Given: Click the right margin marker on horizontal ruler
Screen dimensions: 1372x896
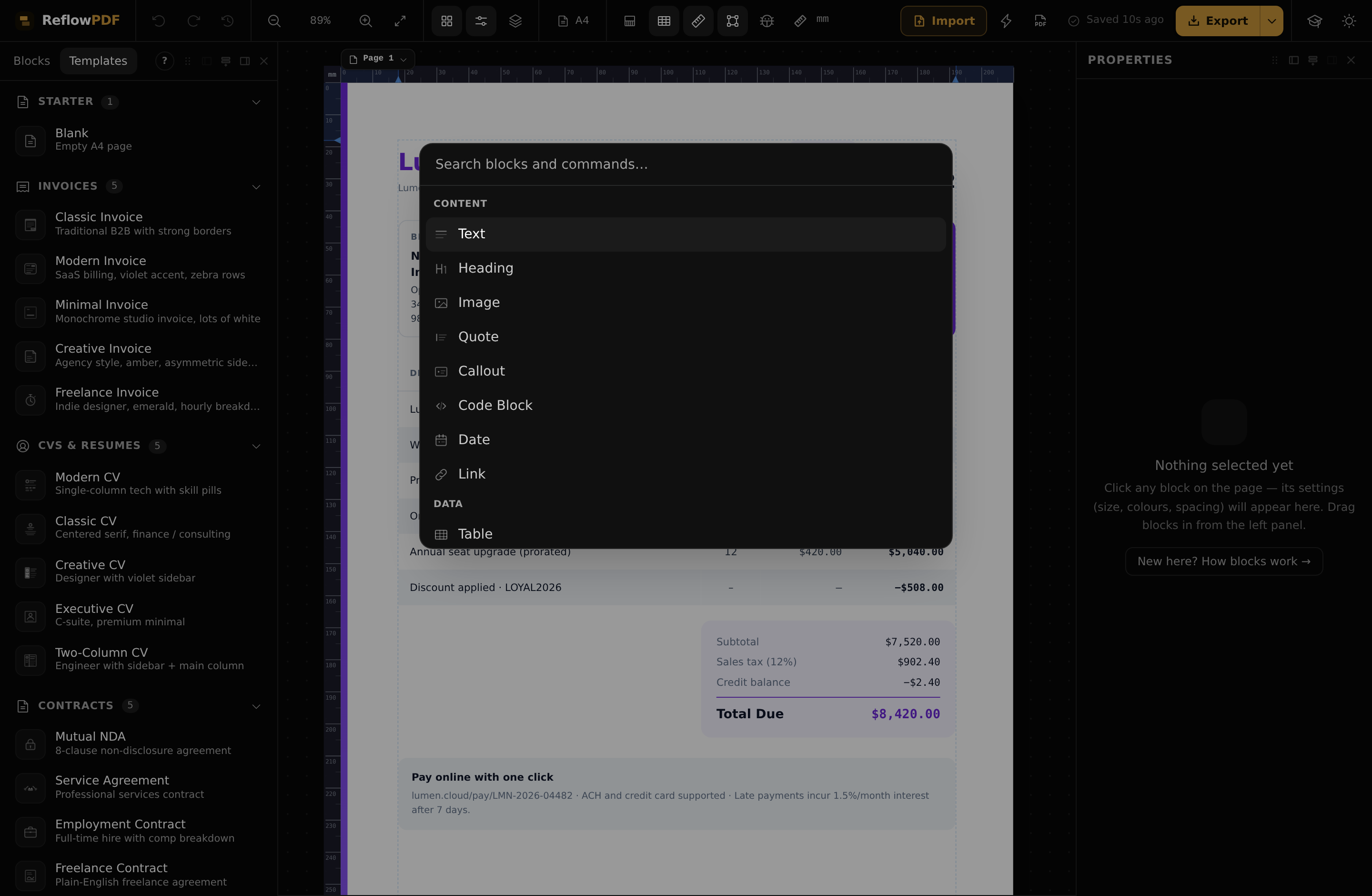Looking at the screenshot, I should tap(955, 79).
